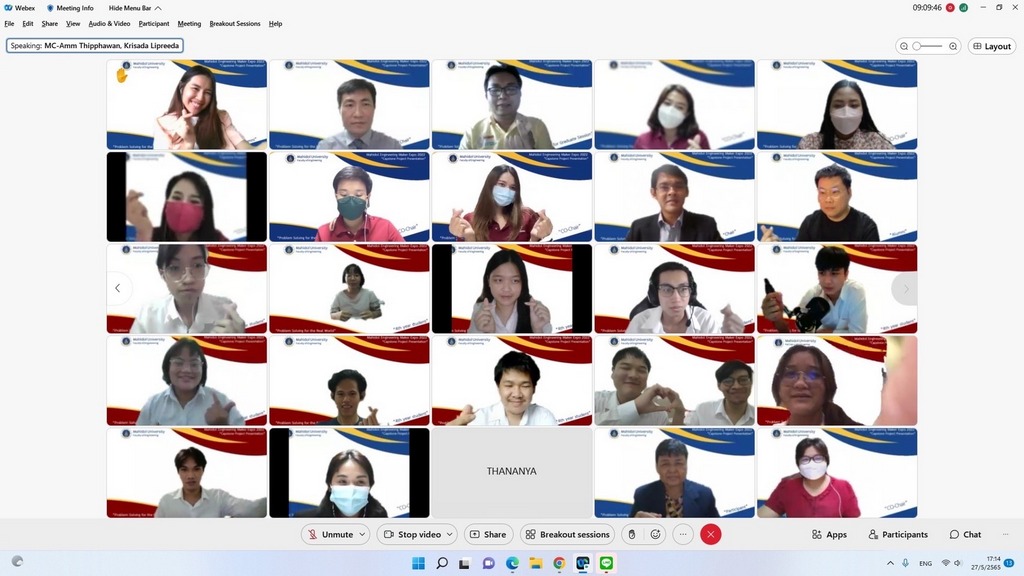Toggle the Participants panel

click(x=898, y=535)
